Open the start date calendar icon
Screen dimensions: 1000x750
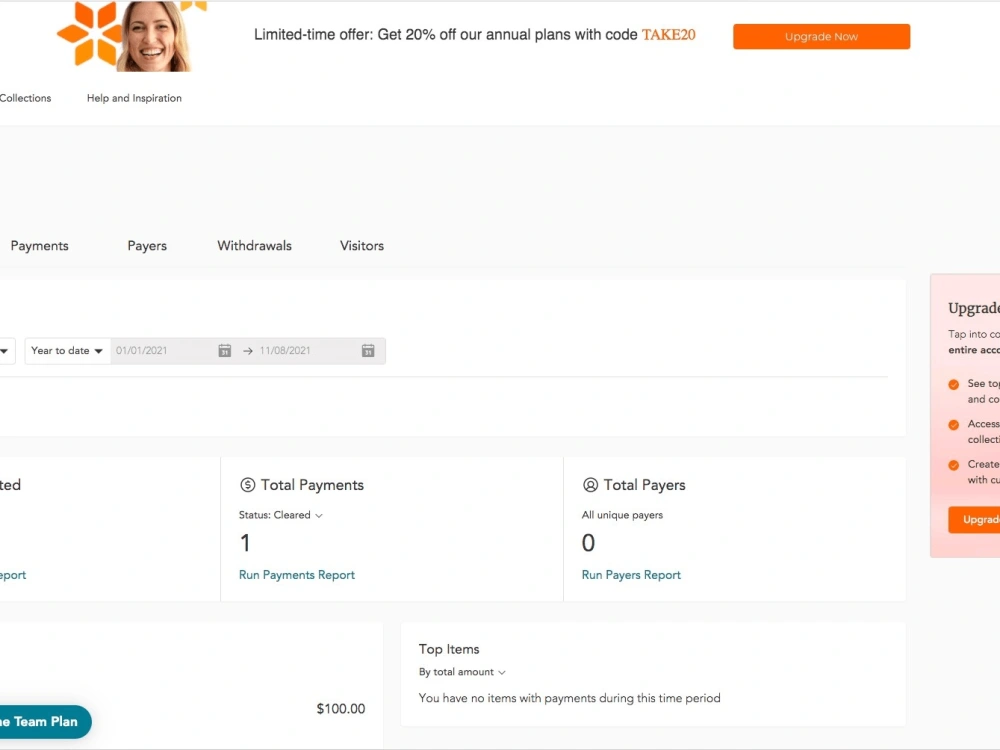224,351
